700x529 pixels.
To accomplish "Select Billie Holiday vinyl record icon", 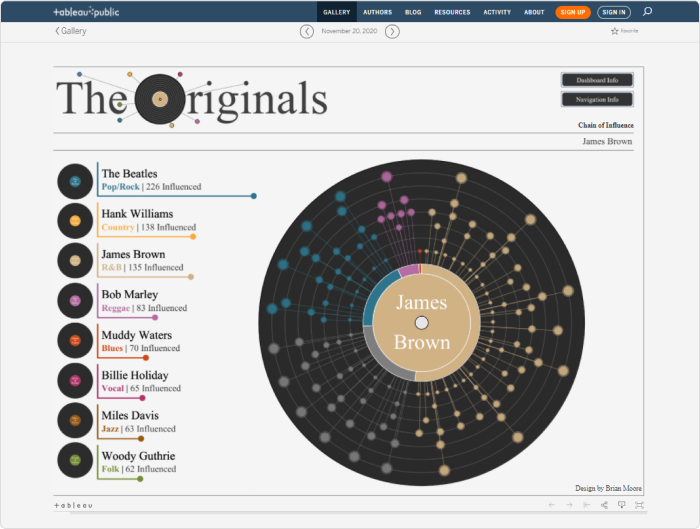I will point(75,380).
